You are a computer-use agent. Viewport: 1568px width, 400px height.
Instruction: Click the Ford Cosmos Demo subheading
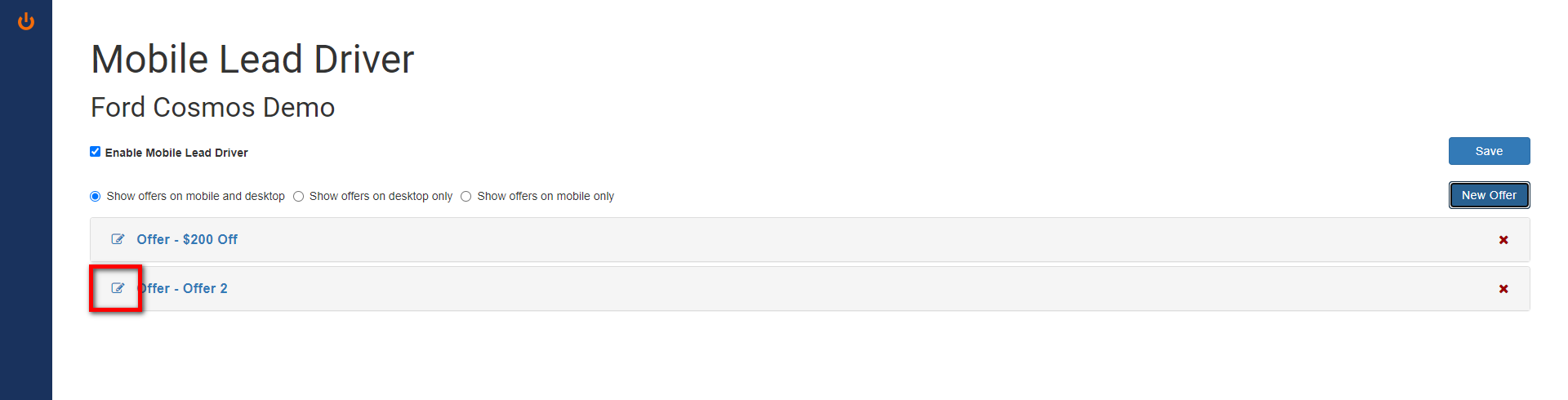(x=212, y=107)
